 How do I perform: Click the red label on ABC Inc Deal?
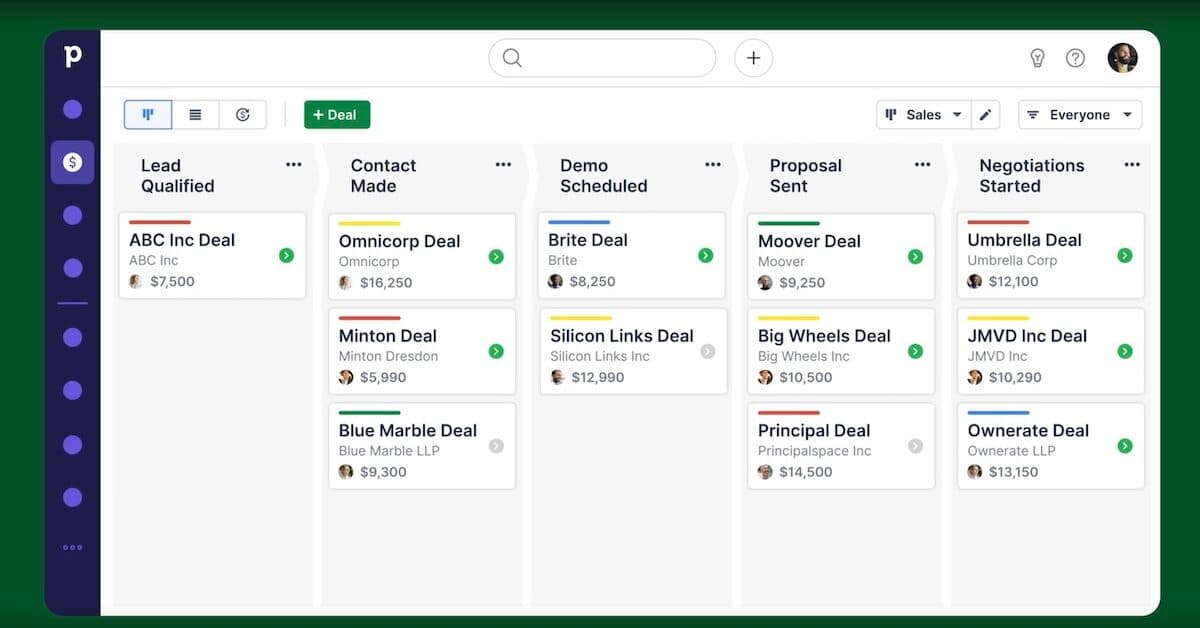point(160,222)
